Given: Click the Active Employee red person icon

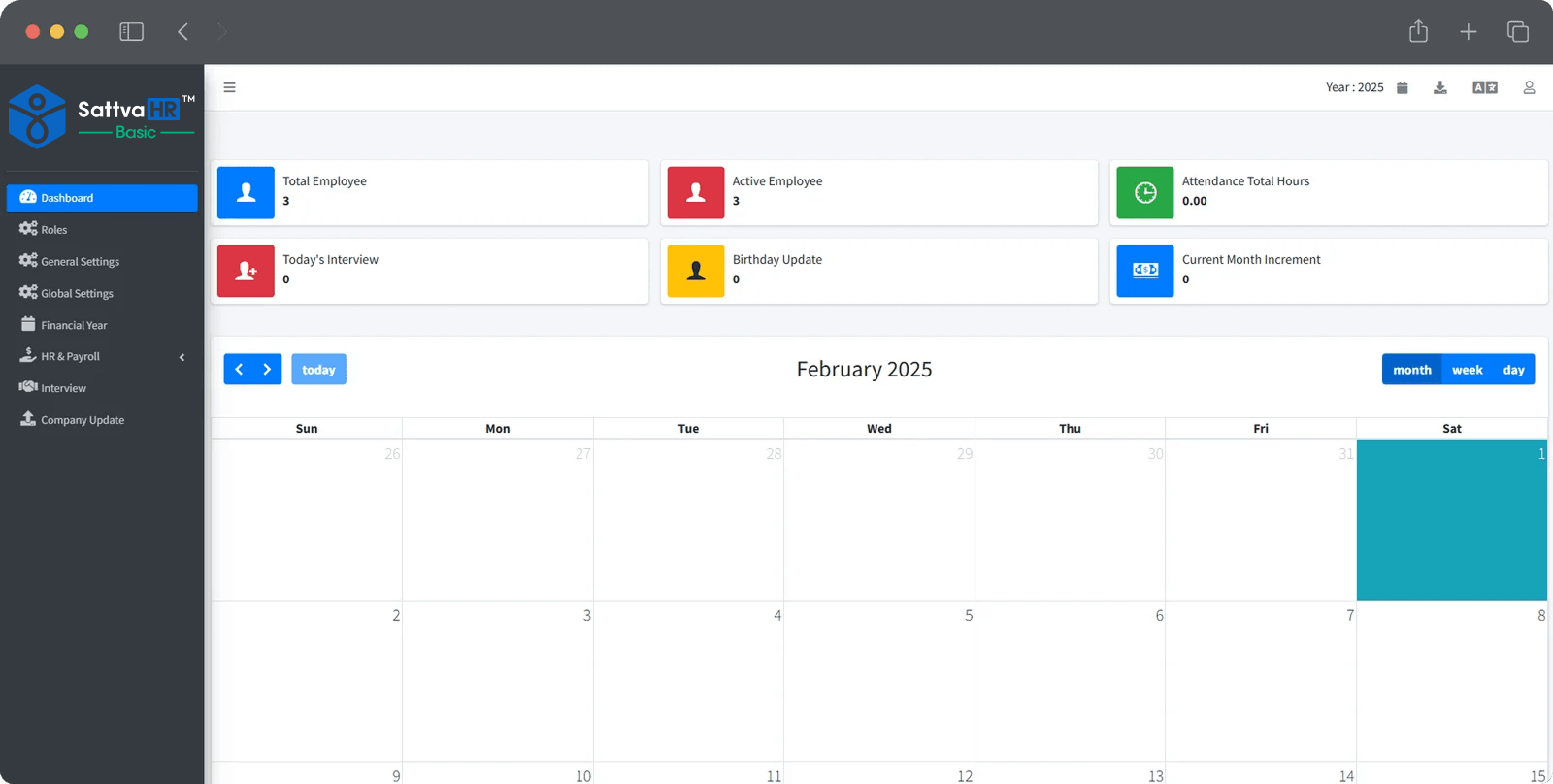Looking at the screenshot, I should [696, 192].
